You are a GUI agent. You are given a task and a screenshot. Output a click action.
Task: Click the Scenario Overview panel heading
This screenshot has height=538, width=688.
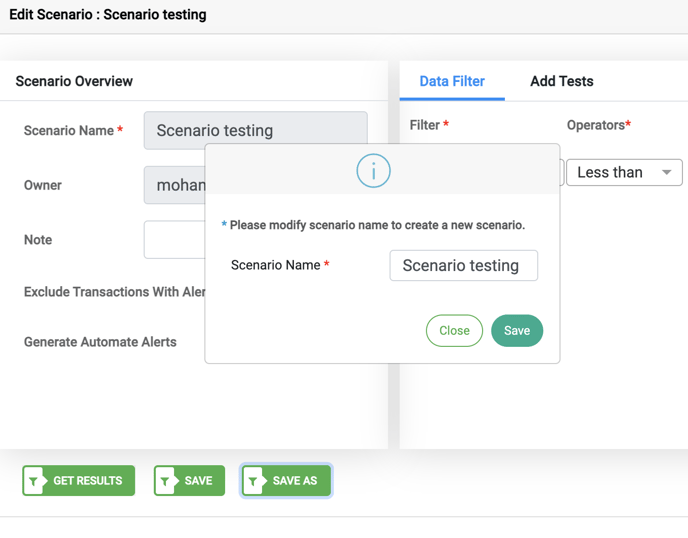pos(74,81)
